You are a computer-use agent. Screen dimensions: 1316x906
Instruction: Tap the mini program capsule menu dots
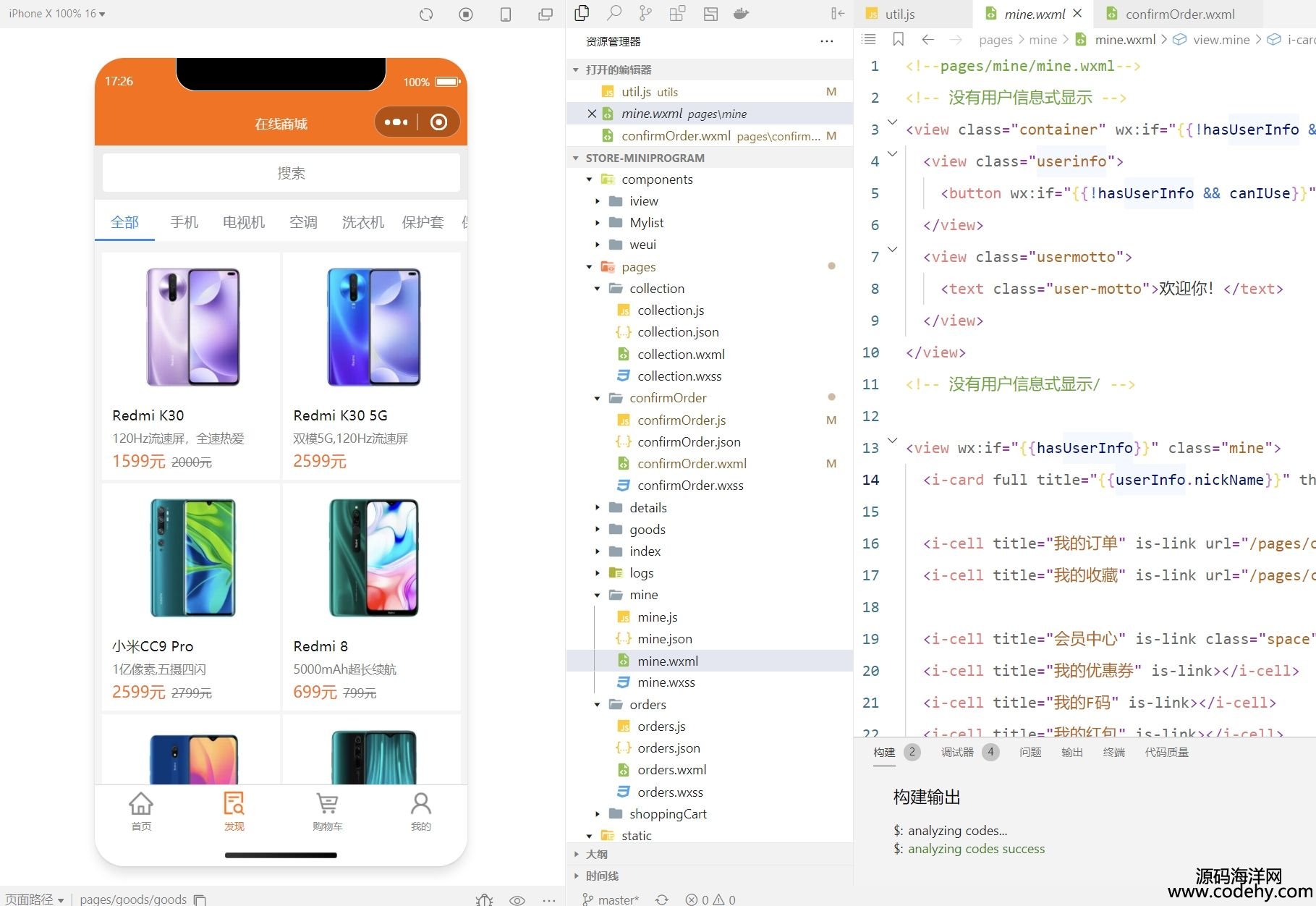coord(396,122)
